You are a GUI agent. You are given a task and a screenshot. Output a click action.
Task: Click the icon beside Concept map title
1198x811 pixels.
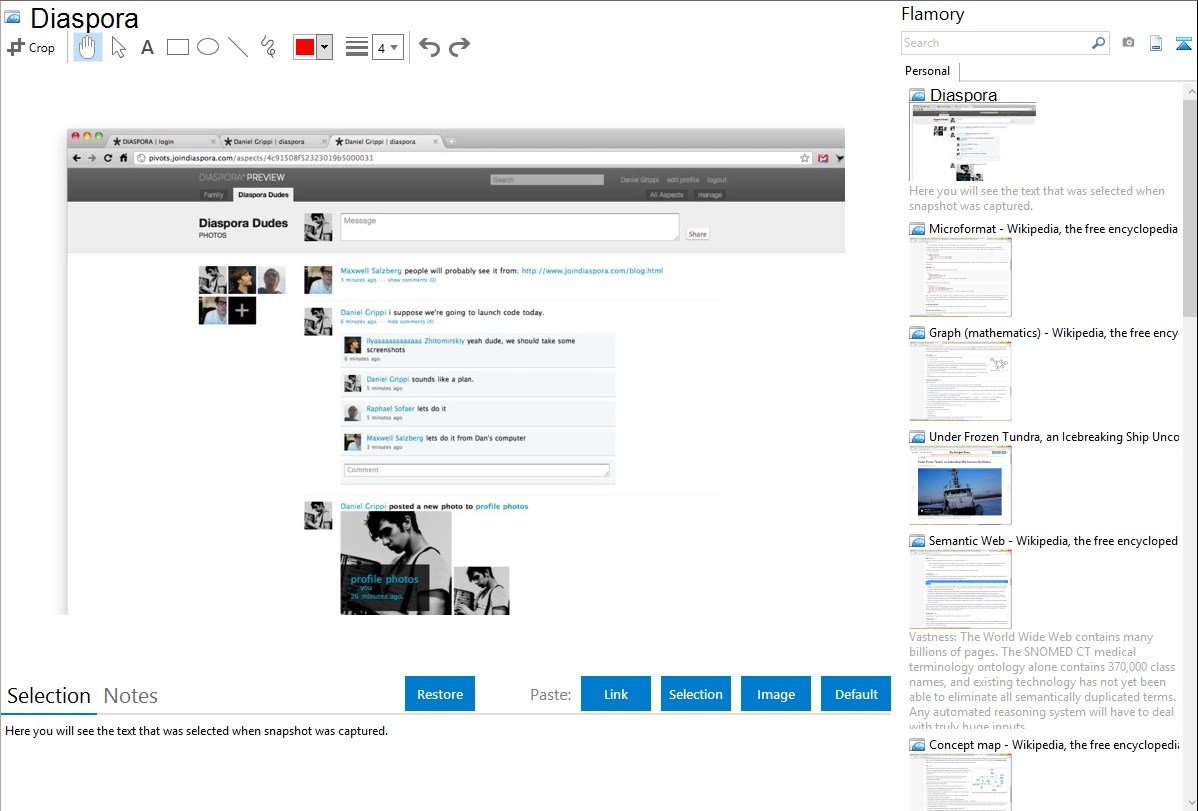click(917, 745)
